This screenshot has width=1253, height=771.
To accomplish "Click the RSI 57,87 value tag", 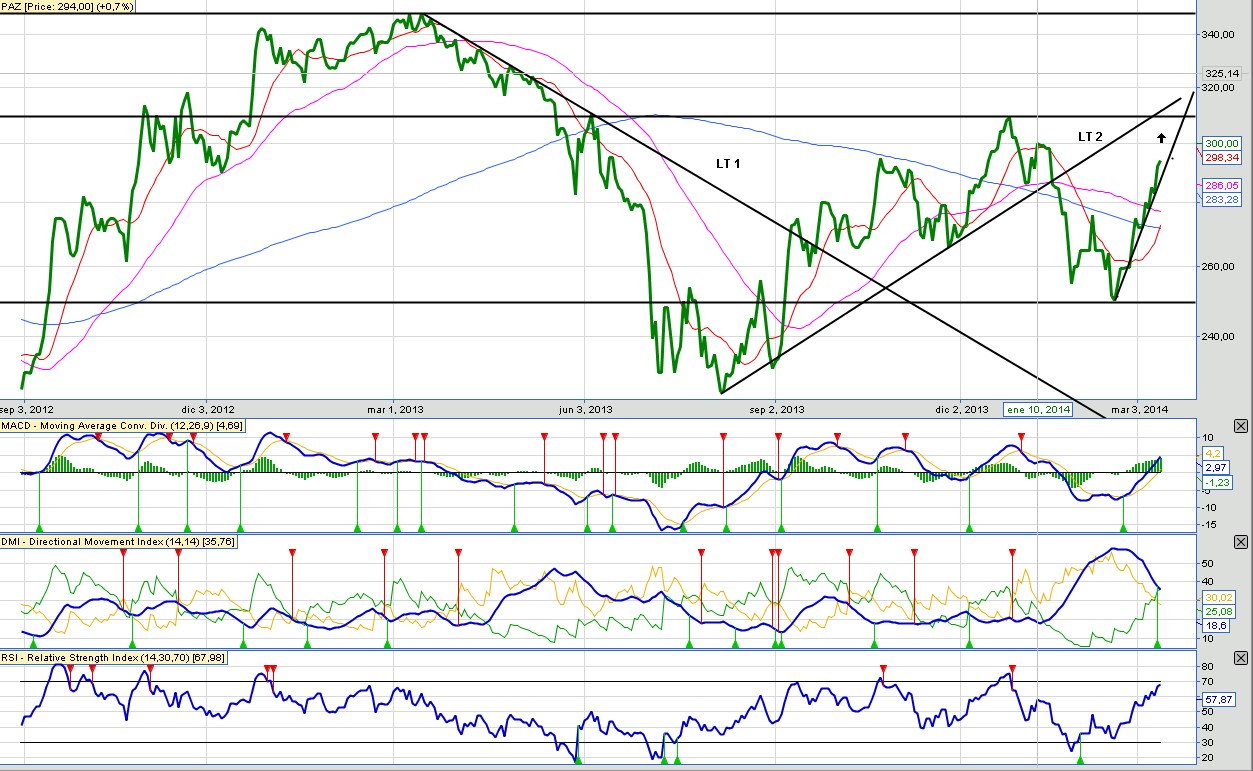I will tap(1217, 701).
